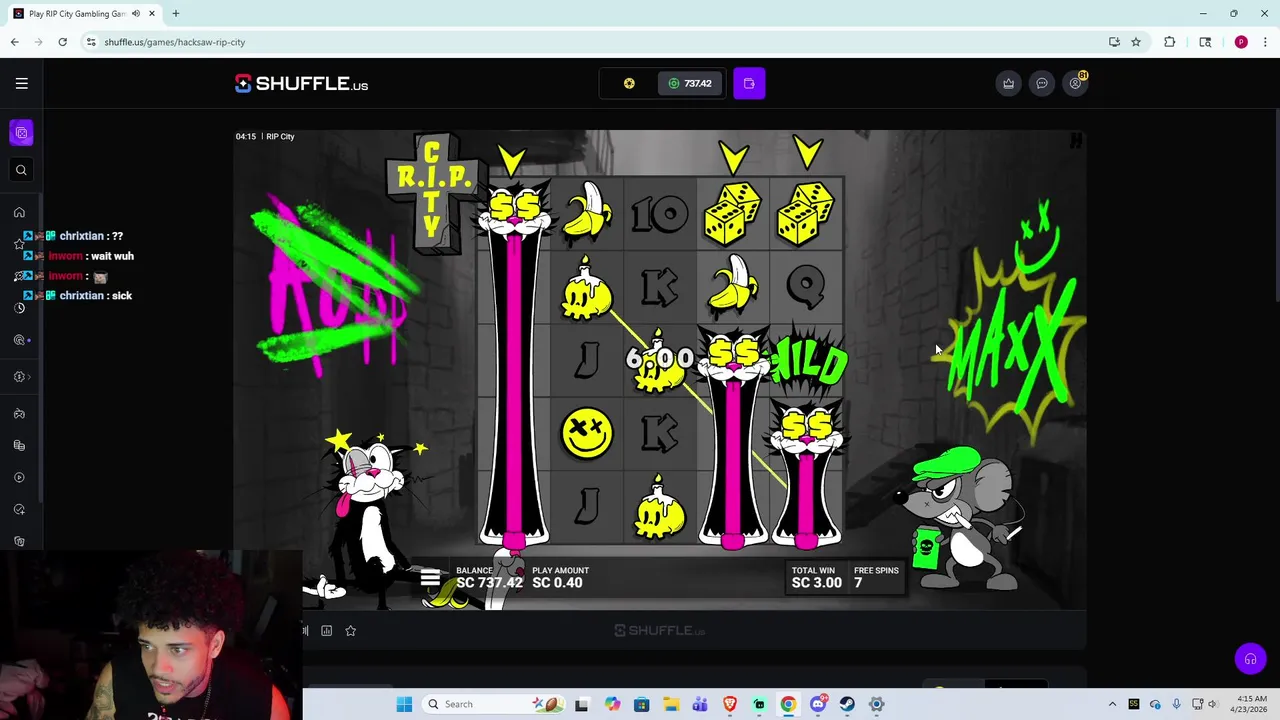1280x720 pixels.
Task: Click TOTAL WIN SC 3.00 display
Action: [816, 578]
